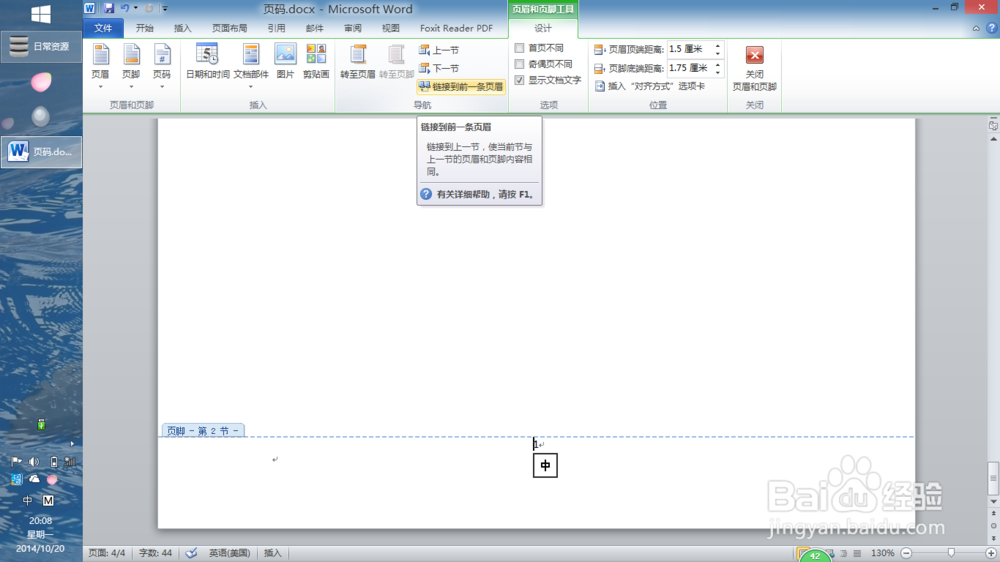The height and width of the screenshot is (562, 1000).
Task: Click 页码.docx Word taskbar button
Action: (41, 152)
